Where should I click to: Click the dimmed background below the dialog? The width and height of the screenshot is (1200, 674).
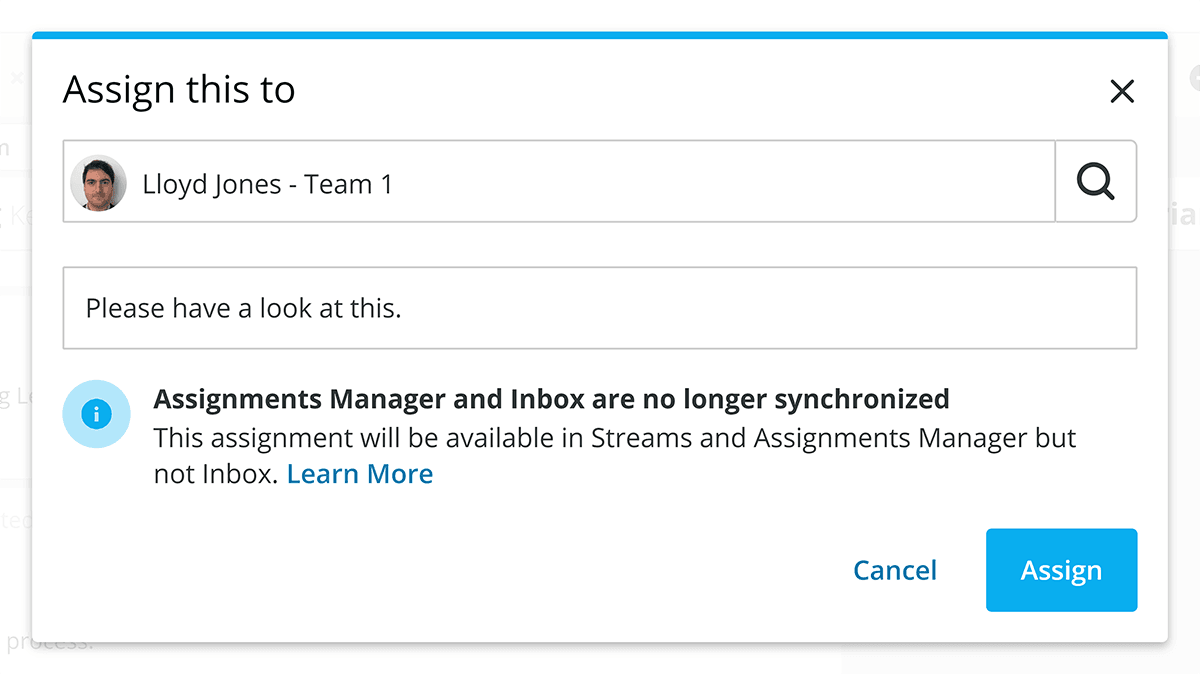coord(600,659)
